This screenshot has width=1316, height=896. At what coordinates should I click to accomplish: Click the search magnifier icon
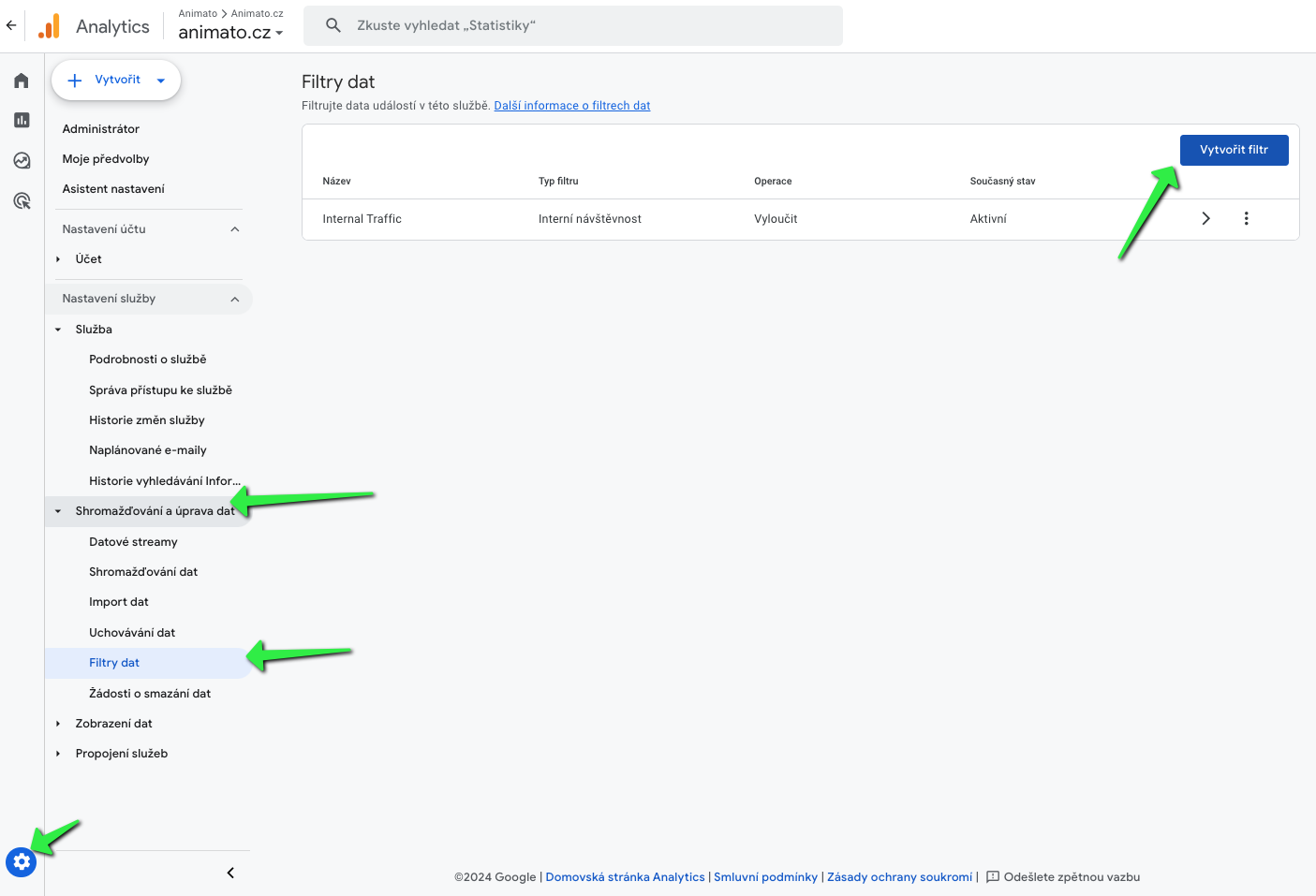333,25
